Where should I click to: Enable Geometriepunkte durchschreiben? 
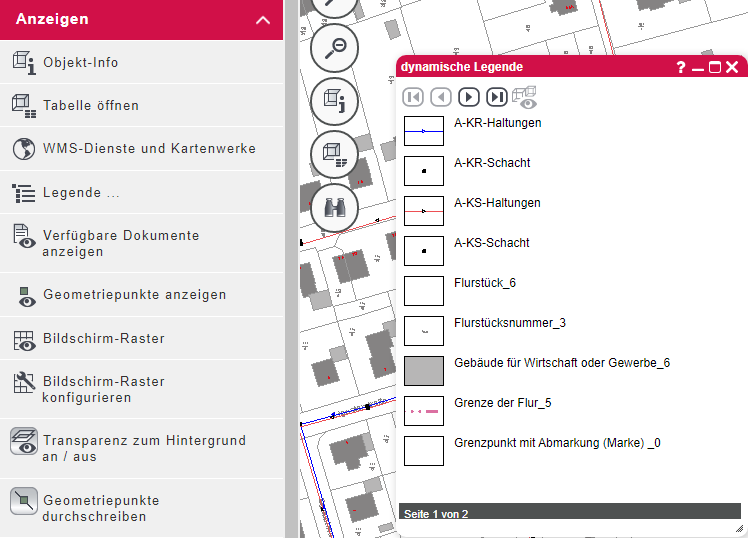click(101, 508)
